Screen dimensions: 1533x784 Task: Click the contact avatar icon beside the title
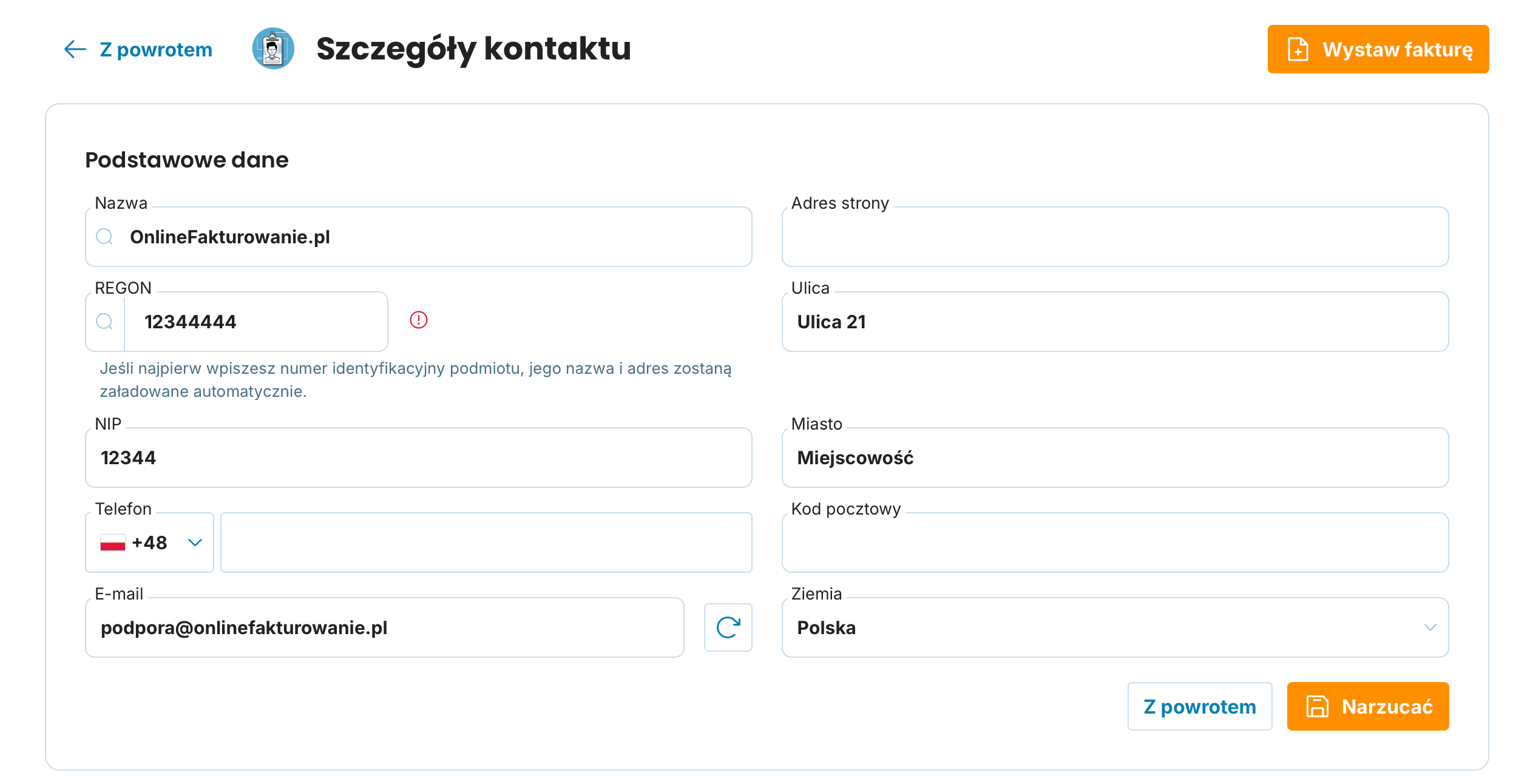point(273,49)
